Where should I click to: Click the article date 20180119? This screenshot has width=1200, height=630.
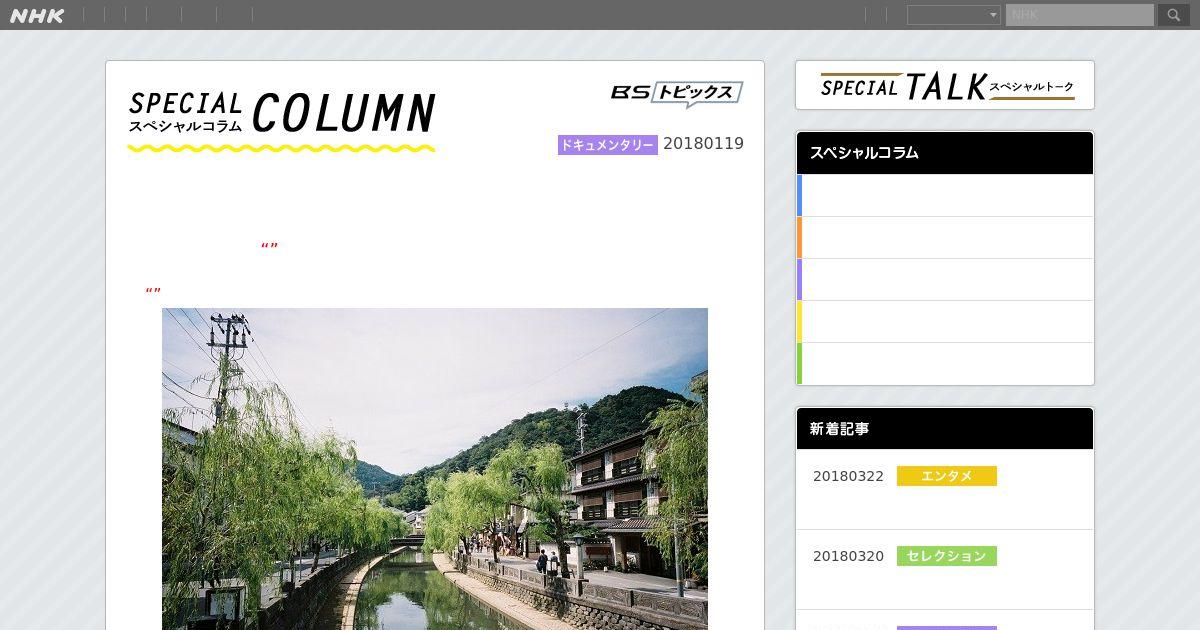point(704,144)
